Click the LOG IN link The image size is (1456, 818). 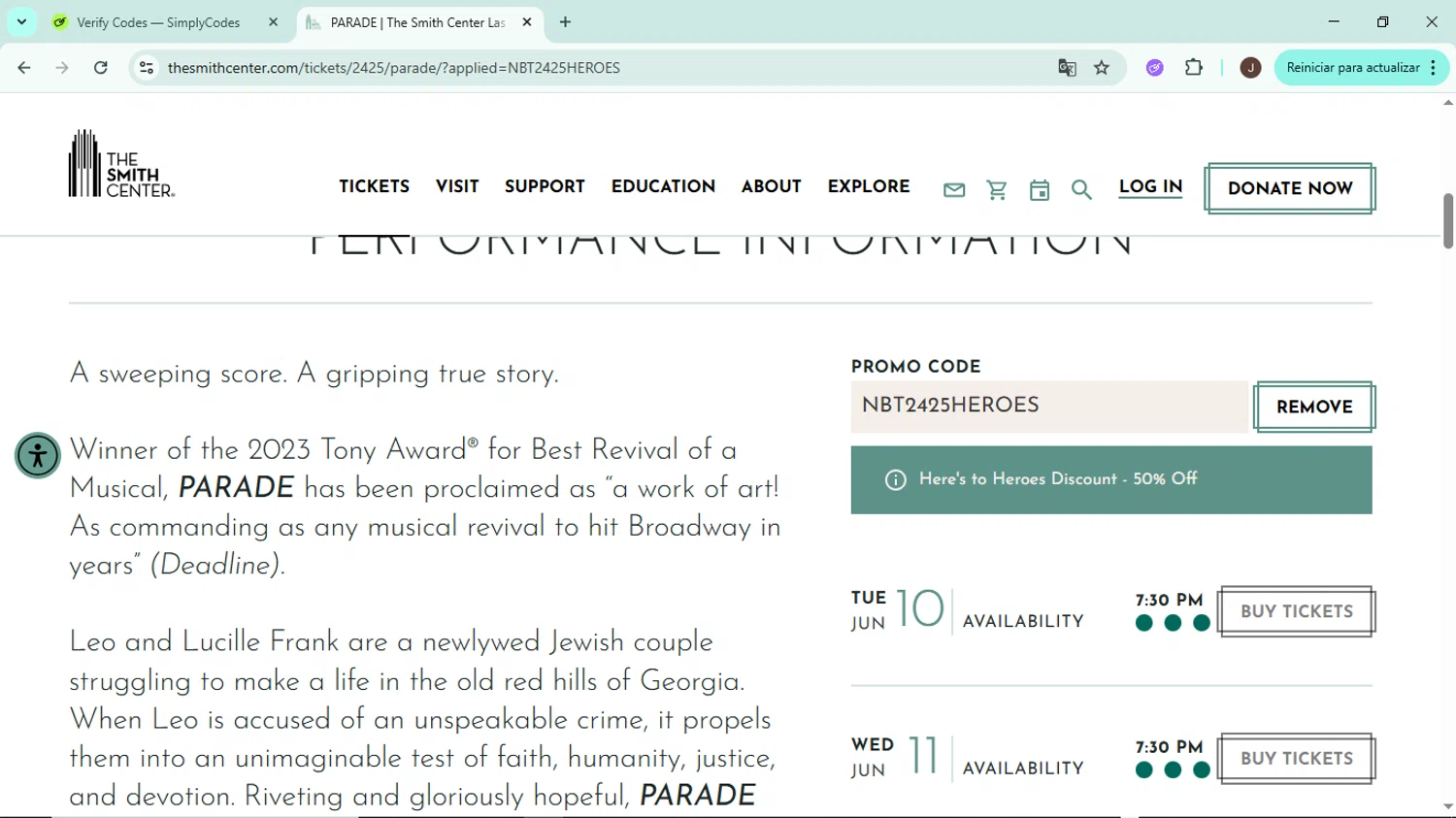pos(1150,188)
